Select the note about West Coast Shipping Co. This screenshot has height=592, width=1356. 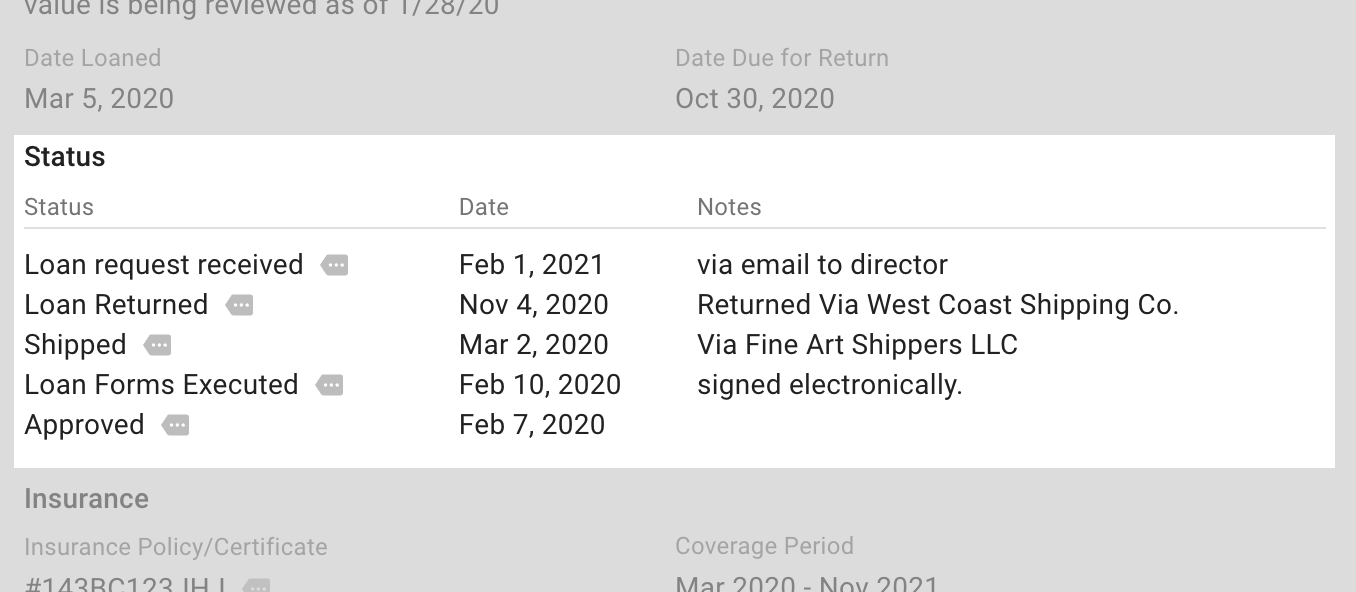pyautogui.click(x=937, y=305)
